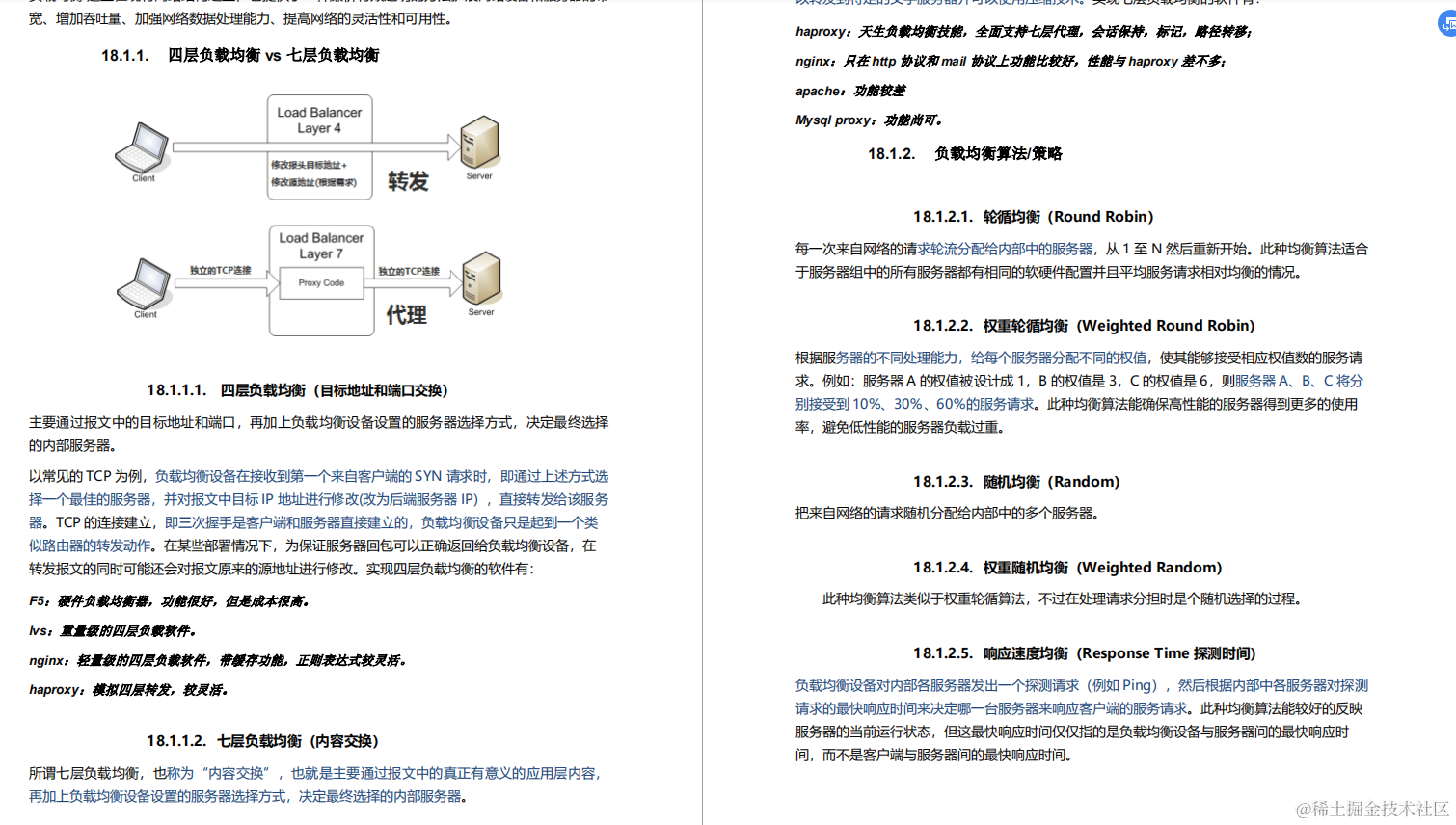Click the Proxy Code box in diagram
Image resolution: width=1456 pixels, height=825 pixels.
(320, 283)
